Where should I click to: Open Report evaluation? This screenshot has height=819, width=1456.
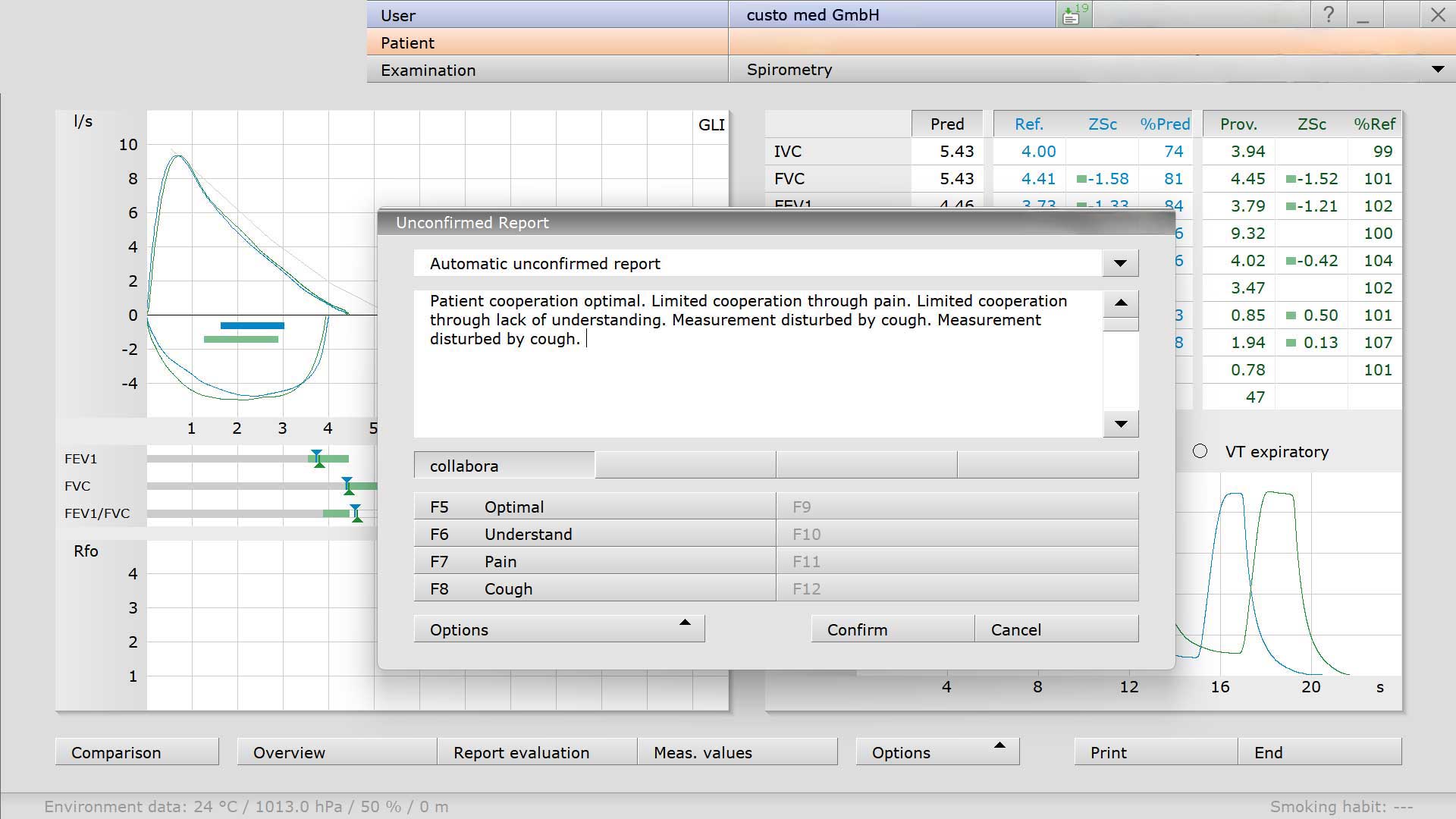pyautogui.click(x=537, y=752)
